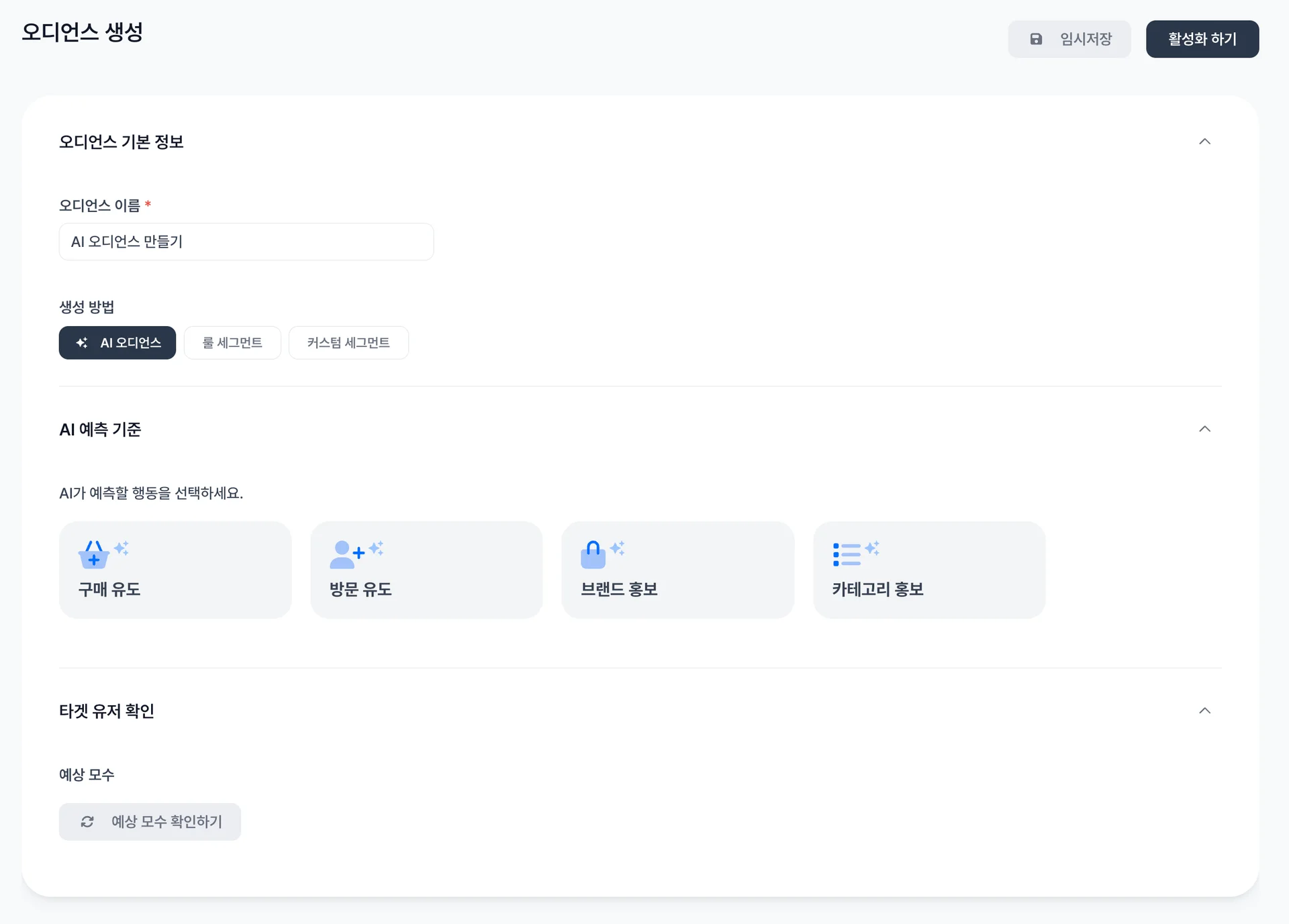Click the 임시저장 button
1289x924 pixels.
[1069, 39]
